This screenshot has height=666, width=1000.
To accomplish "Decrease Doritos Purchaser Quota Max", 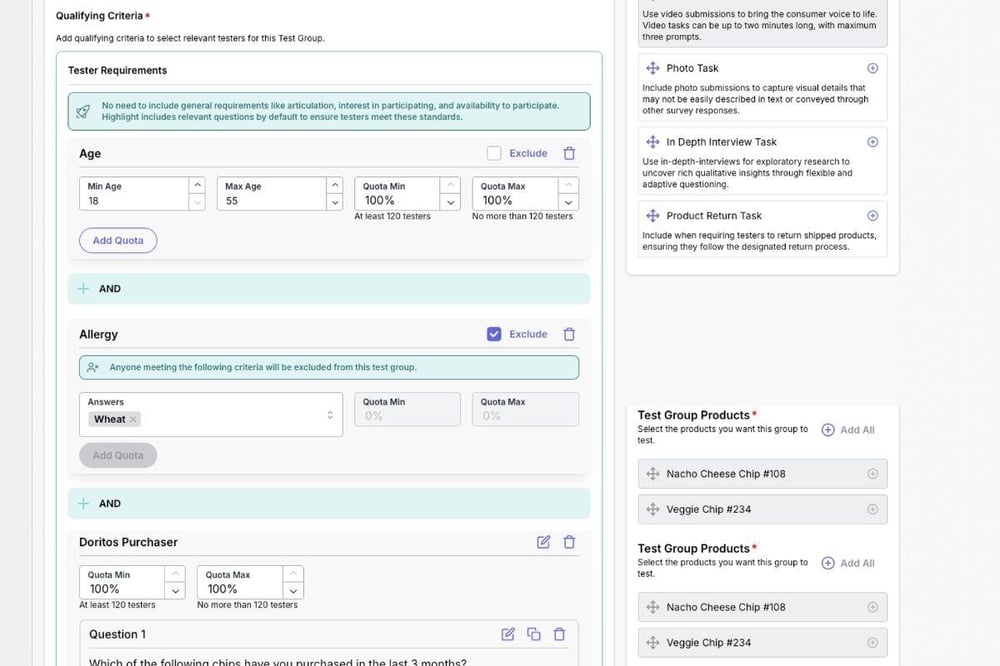I will [293, 591].
